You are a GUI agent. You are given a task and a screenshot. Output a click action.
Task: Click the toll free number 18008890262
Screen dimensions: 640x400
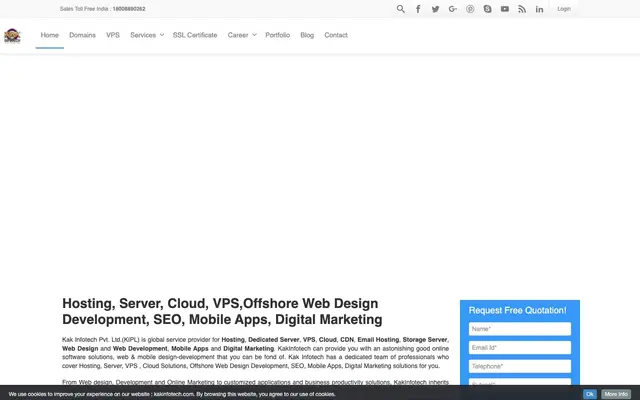tap(129, 9)
